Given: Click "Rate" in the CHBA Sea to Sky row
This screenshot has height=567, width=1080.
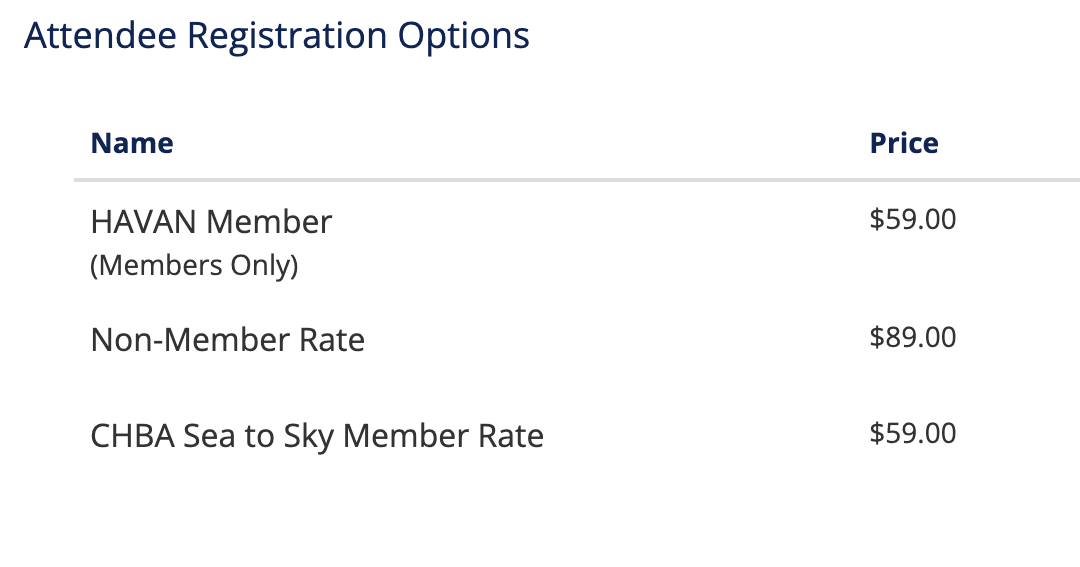Looking at the screenshot, I should (x=511, y=437).
